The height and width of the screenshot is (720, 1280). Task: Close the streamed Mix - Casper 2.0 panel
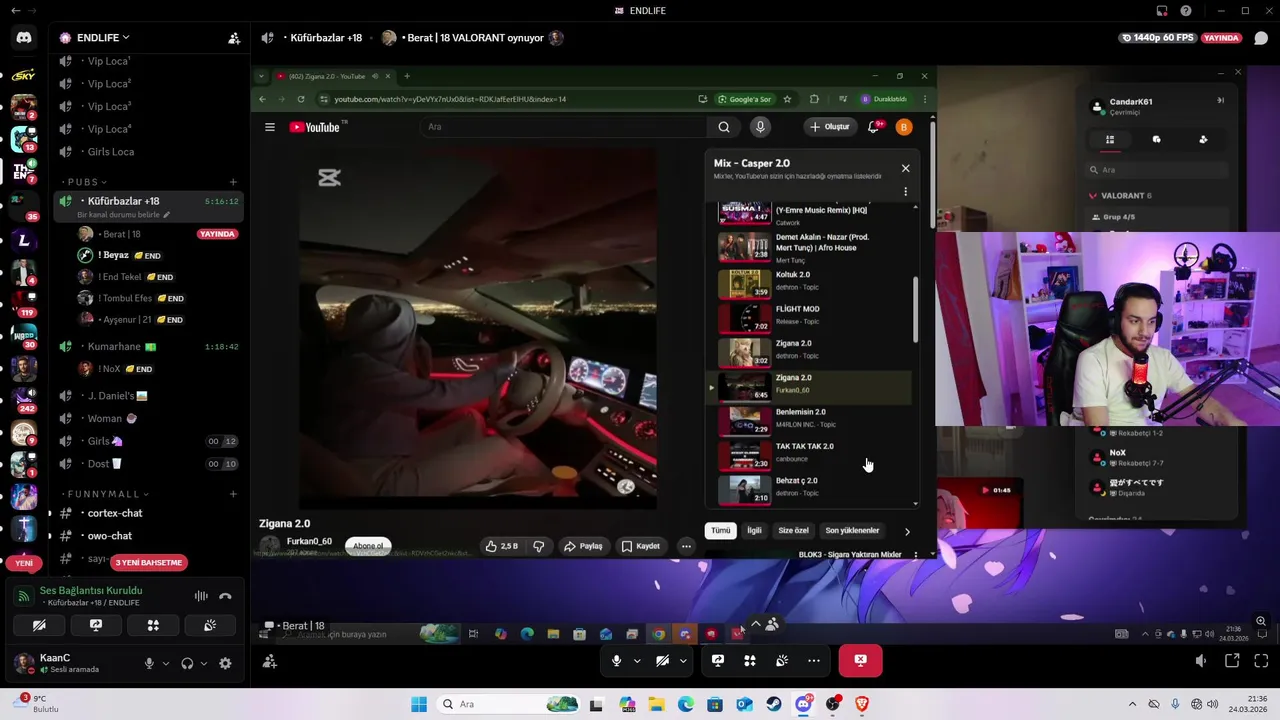[906, 168]
